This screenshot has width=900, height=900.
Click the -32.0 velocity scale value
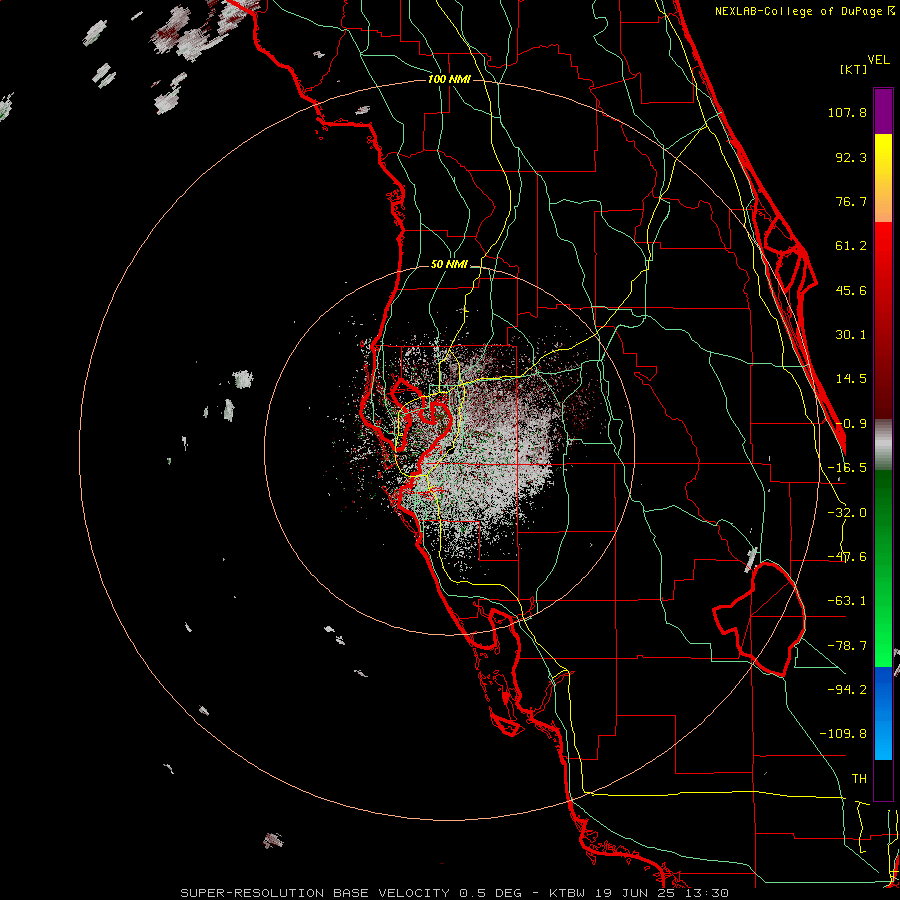(847, 513)
